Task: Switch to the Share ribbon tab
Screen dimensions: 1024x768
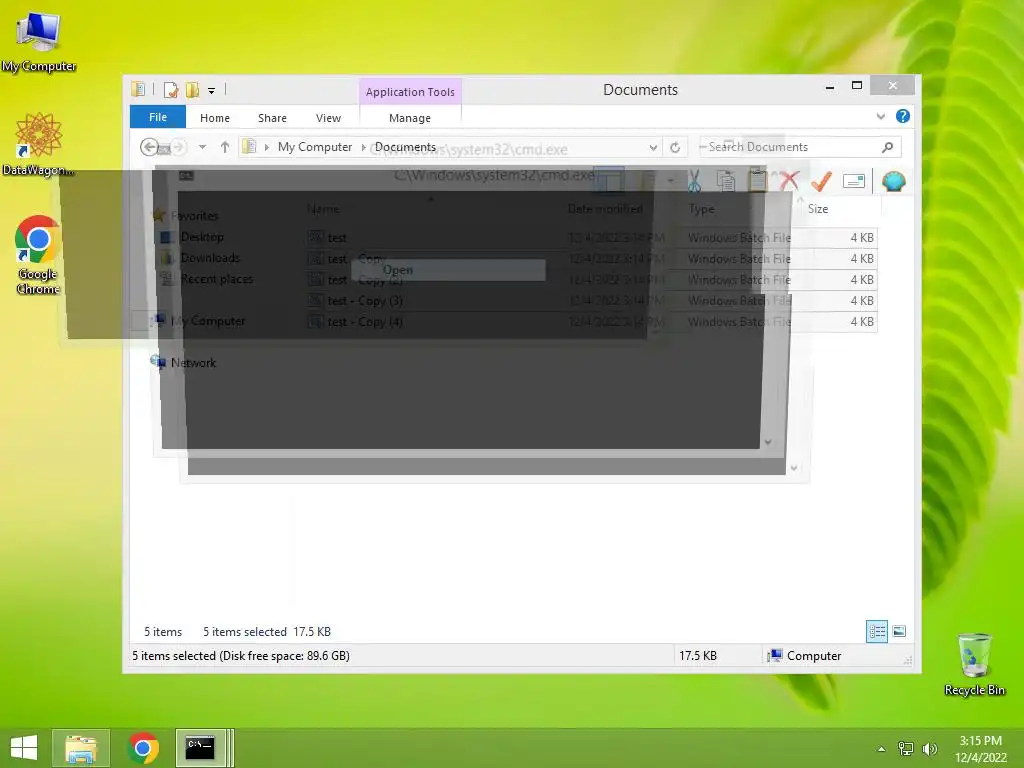Action: 272,118
